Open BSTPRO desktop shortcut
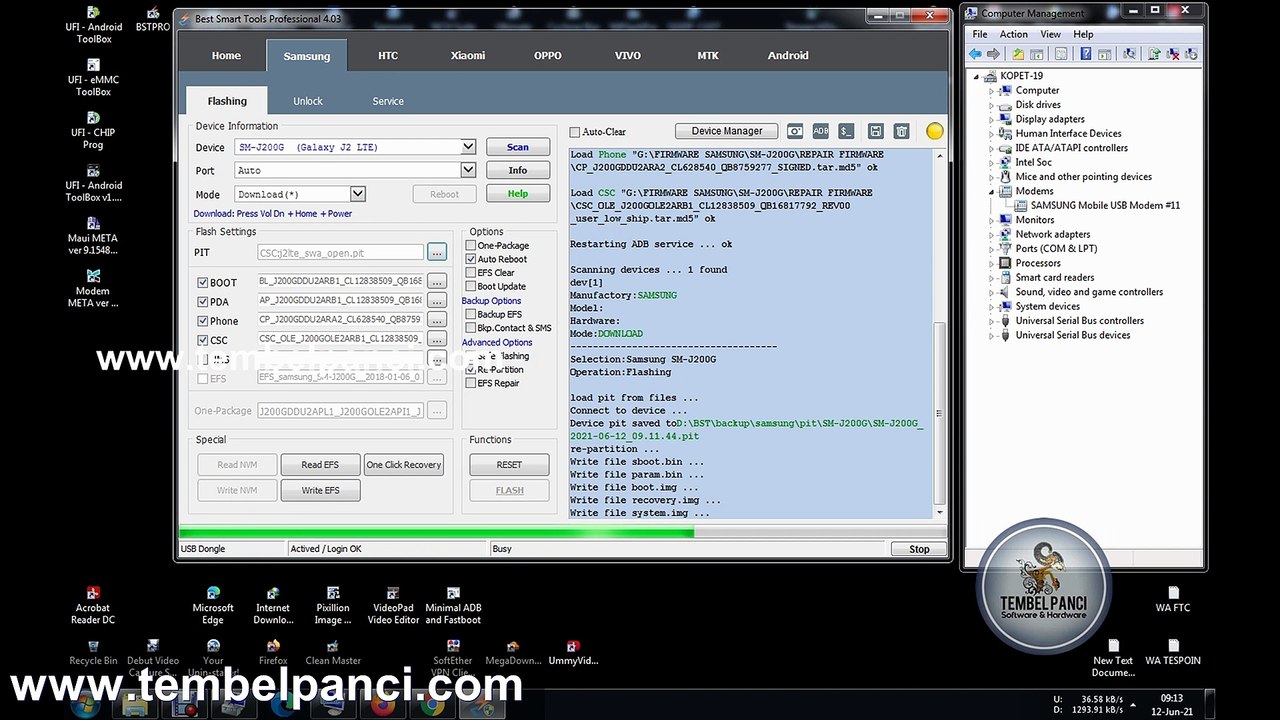 153,19
